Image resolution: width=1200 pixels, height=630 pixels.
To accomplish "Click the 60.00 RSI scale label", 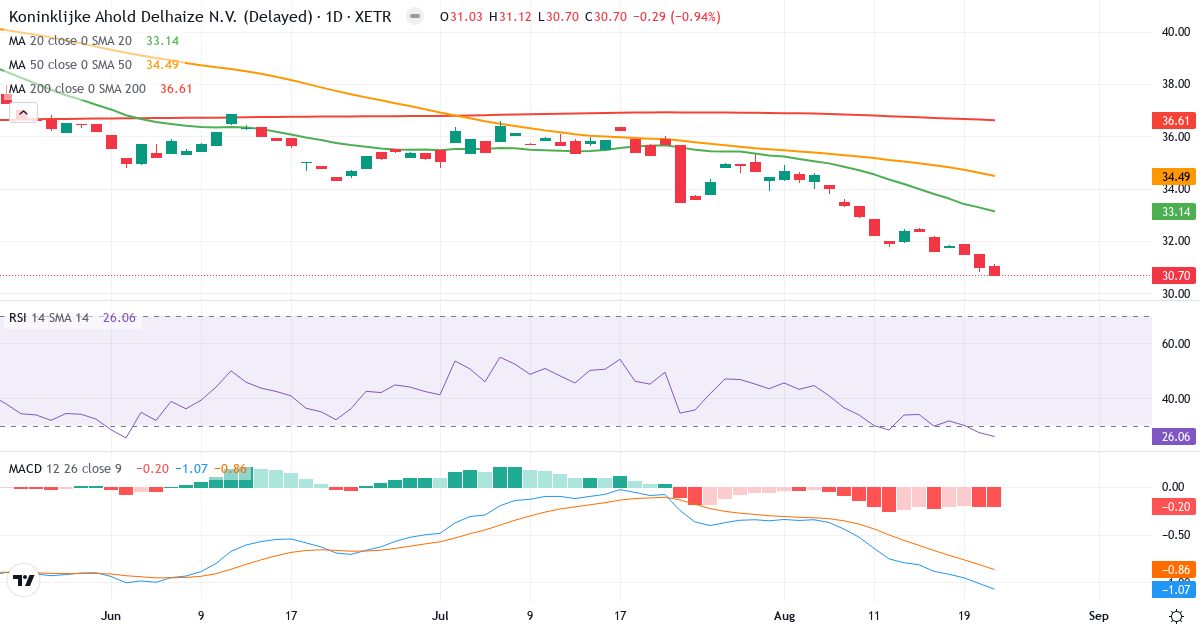I will tap(1176, 343).
